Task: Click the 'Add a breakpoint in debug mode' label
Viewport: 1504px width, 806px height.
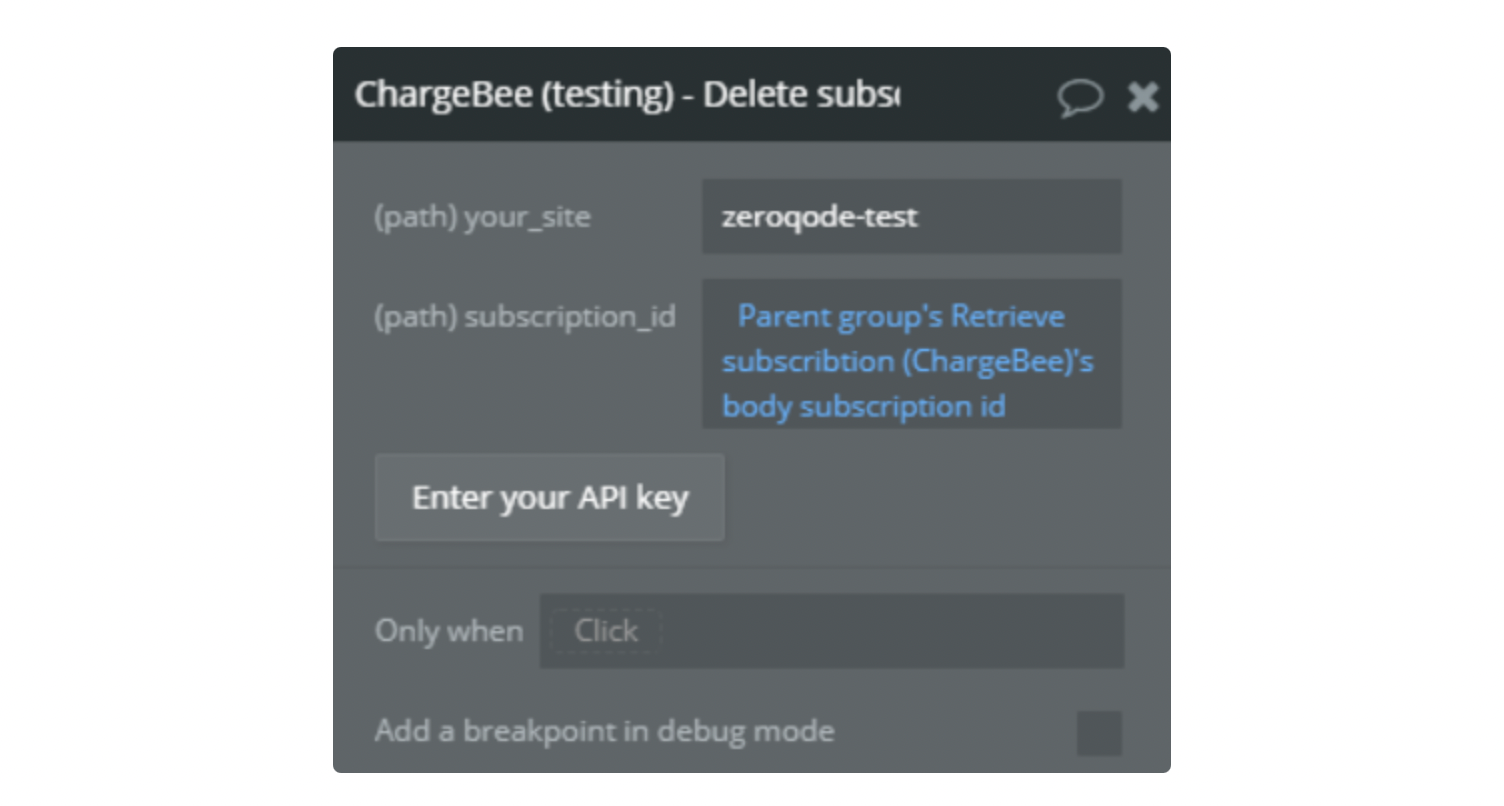Action: (605, 731)
